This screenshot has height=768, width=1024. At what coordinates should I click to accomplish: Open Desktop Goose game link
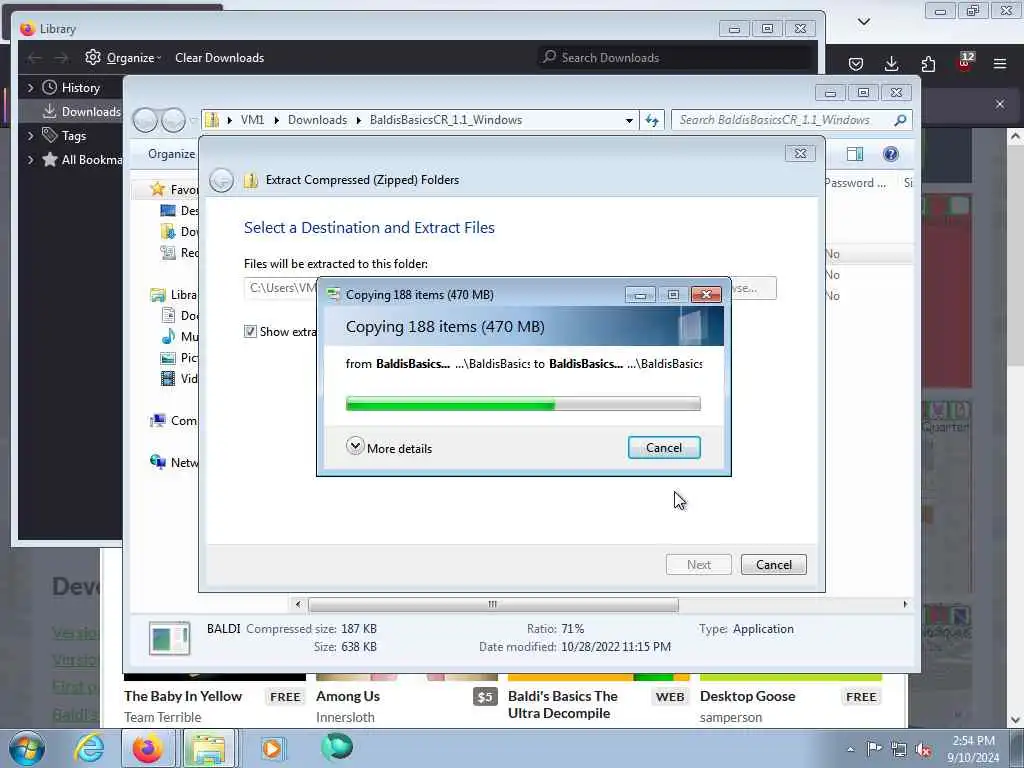(x=748, y=697)
